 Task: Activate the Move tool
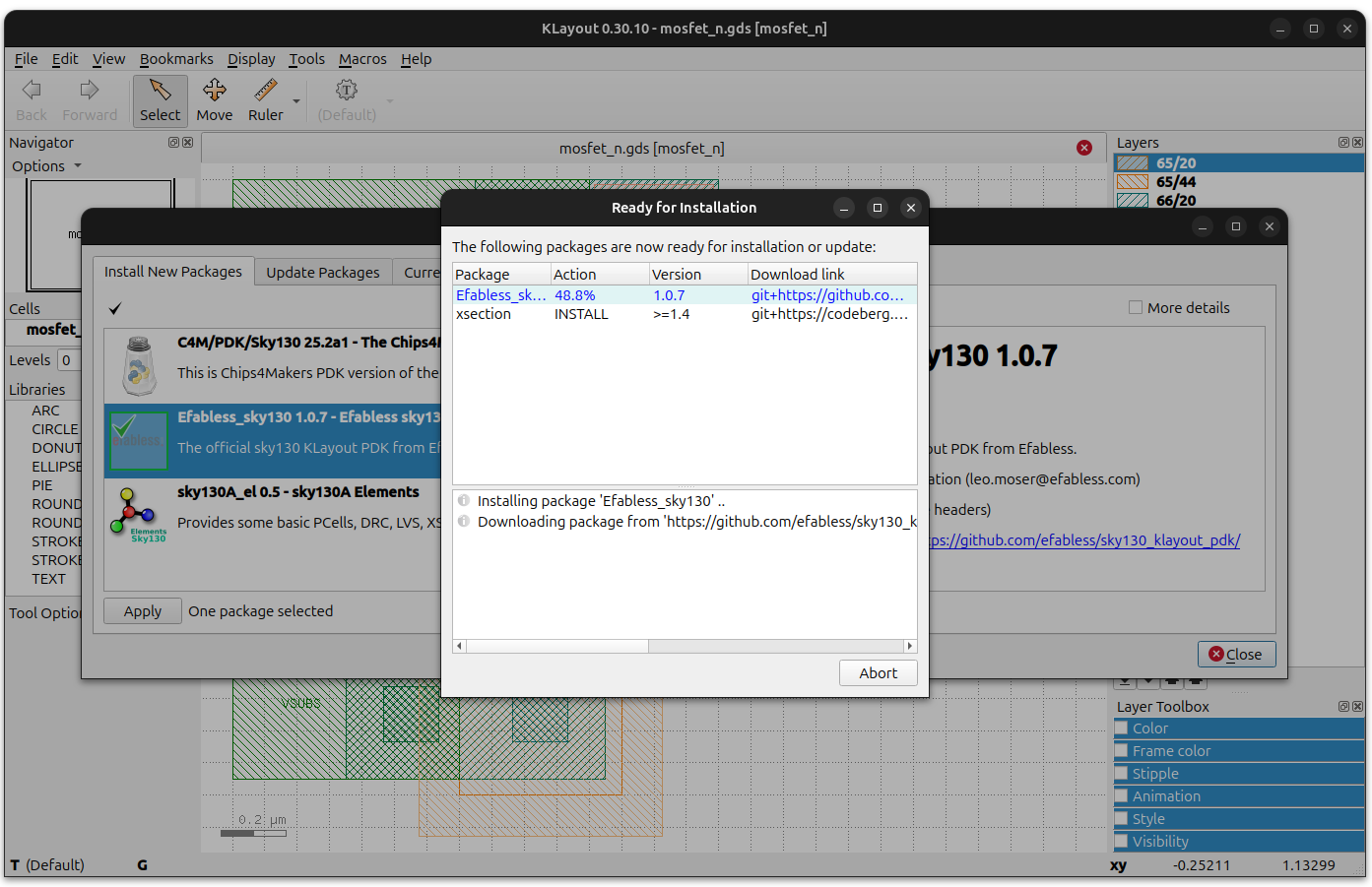(215, 101)
